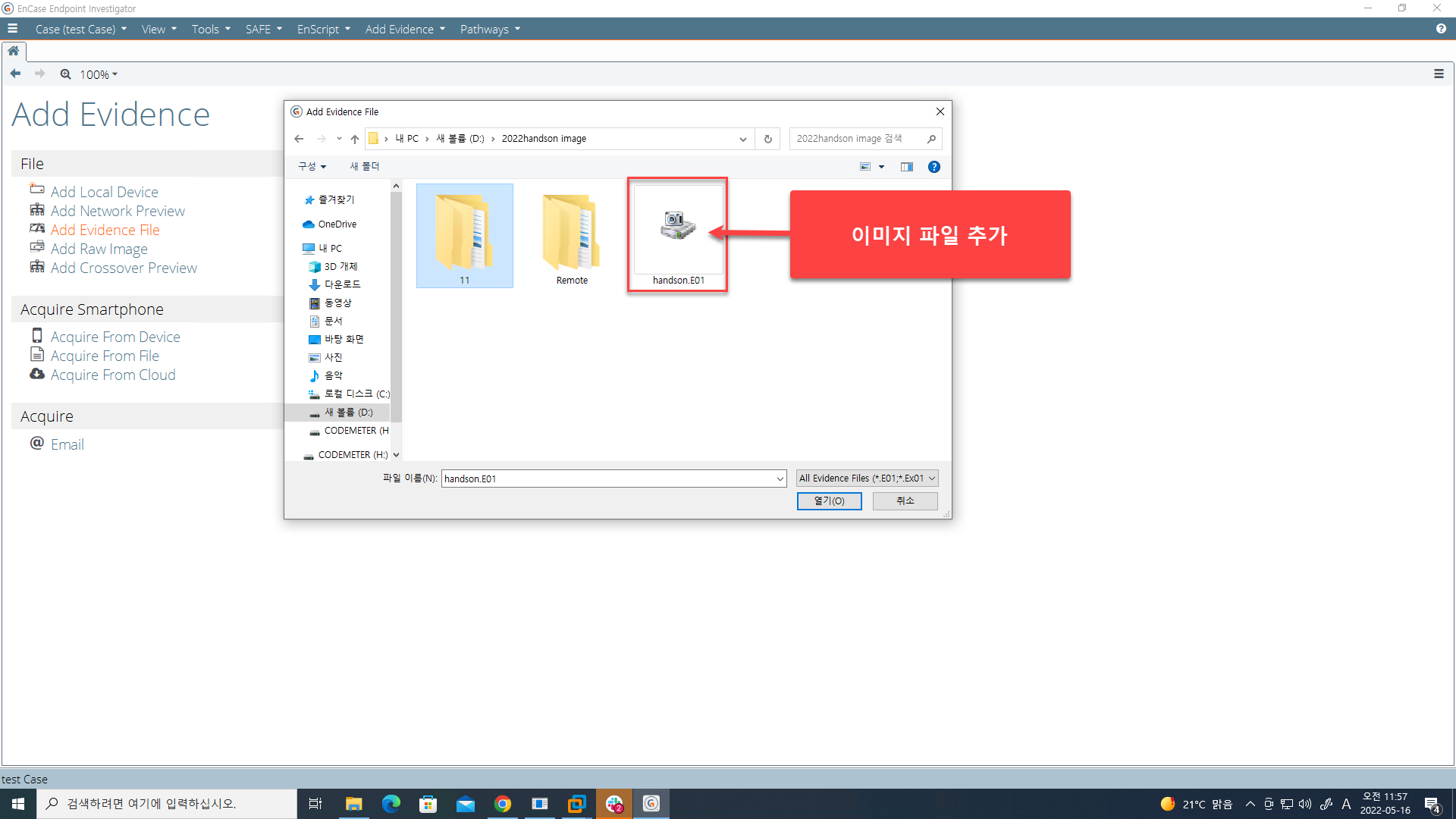1456x819 pixels.
Task: Go up one folder level
Action: point(355,139)
